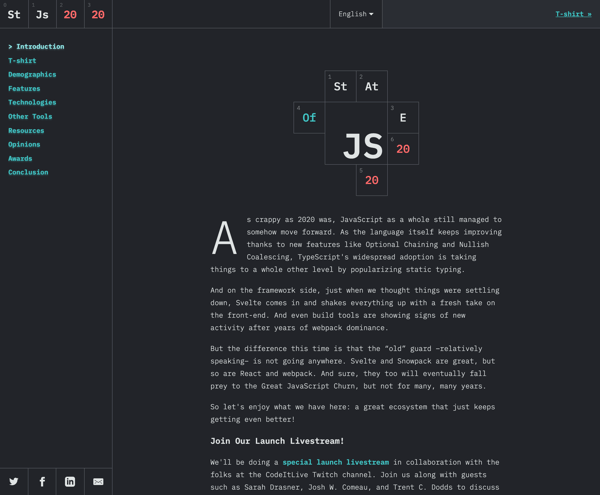Viewport: 600px width, 495px height.
Task: Open the English language dropdown
Action: point(356,14)
